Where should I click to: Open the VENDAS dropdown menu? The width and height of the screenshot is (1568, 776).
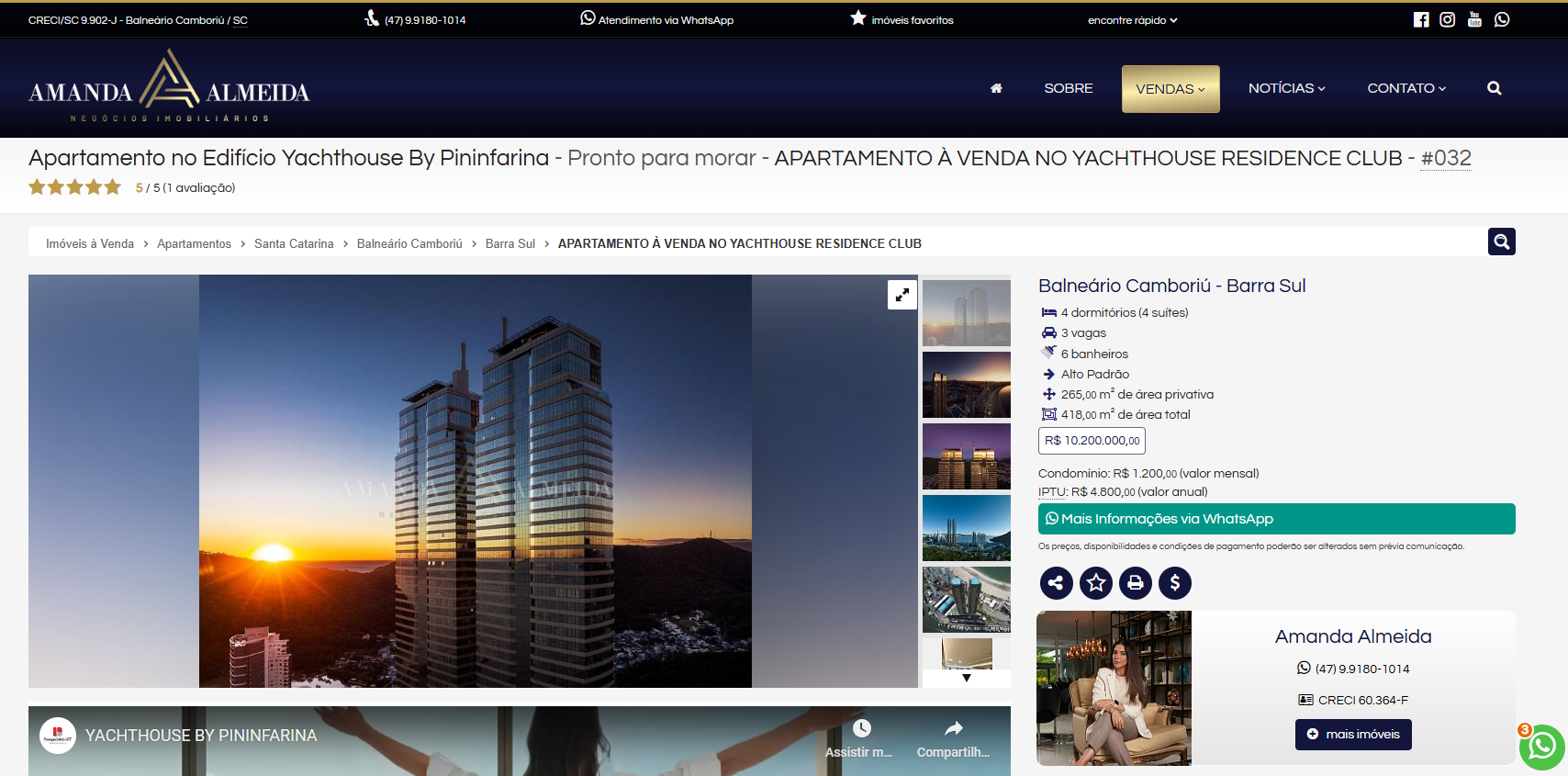pos(1170,89)
